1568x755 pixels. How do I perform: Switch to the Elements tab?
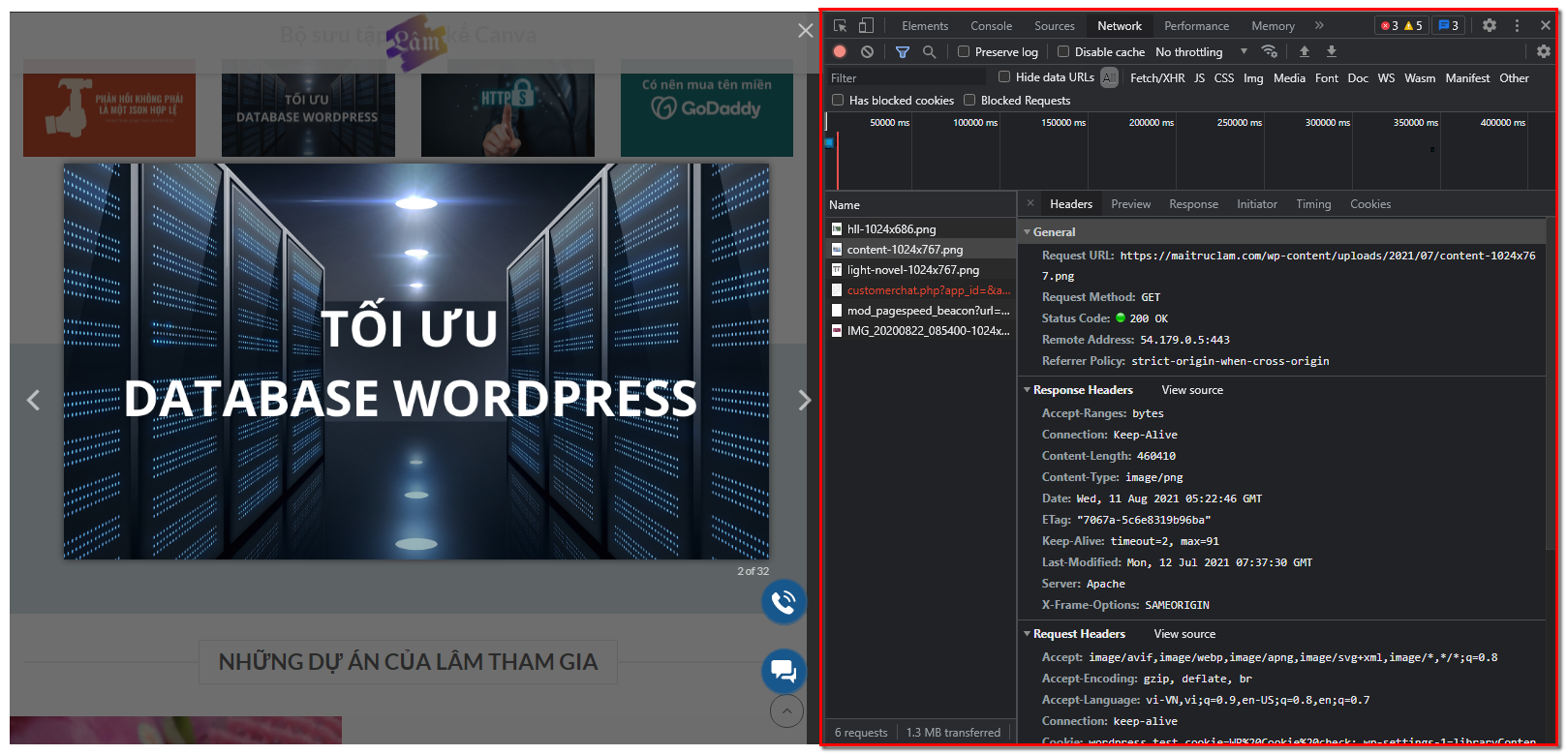(x=925, y=26)
